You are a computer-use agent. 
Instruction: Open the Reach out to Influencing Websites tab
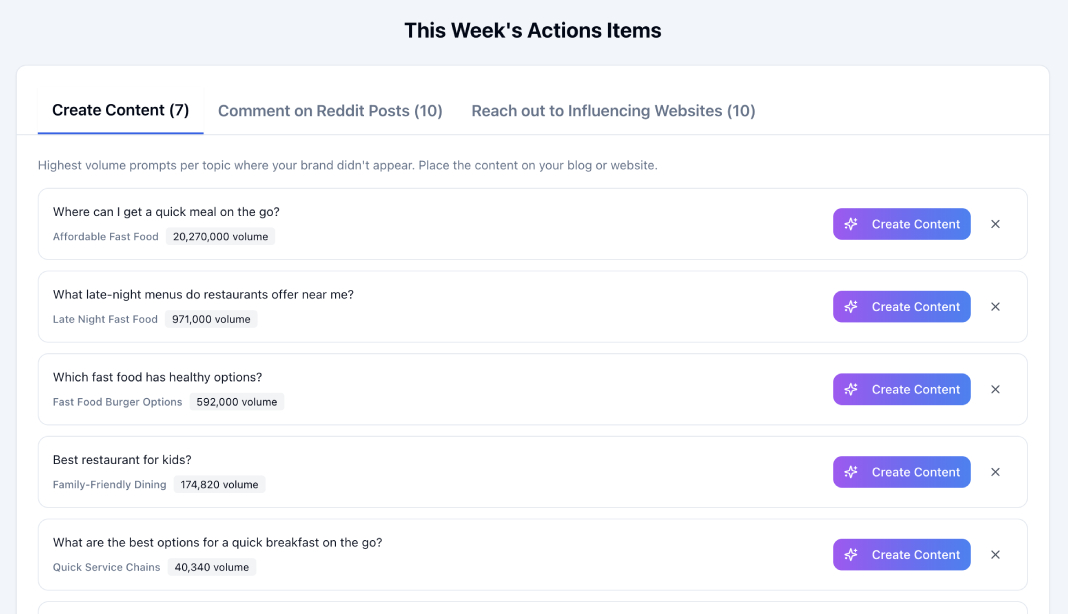pos(612,110)
